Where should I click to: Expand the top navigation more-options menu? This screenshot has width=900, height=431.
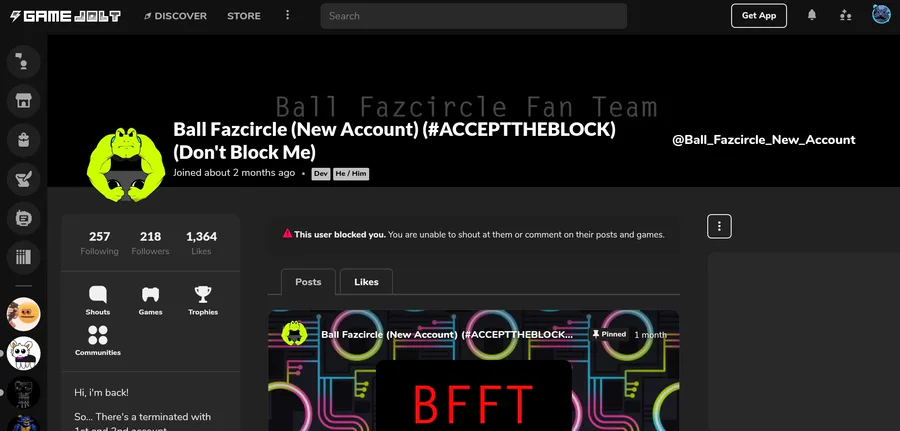[x=288, y=15]
